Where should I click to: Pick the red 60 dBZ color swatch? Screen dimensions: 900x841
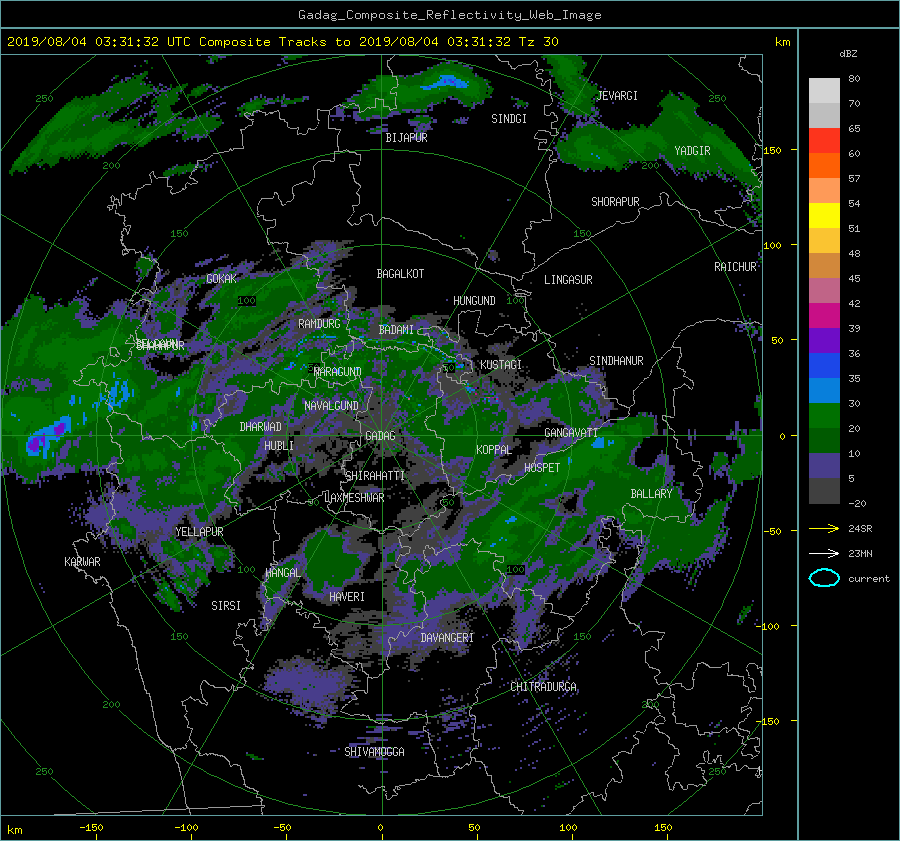click(824, 141)
